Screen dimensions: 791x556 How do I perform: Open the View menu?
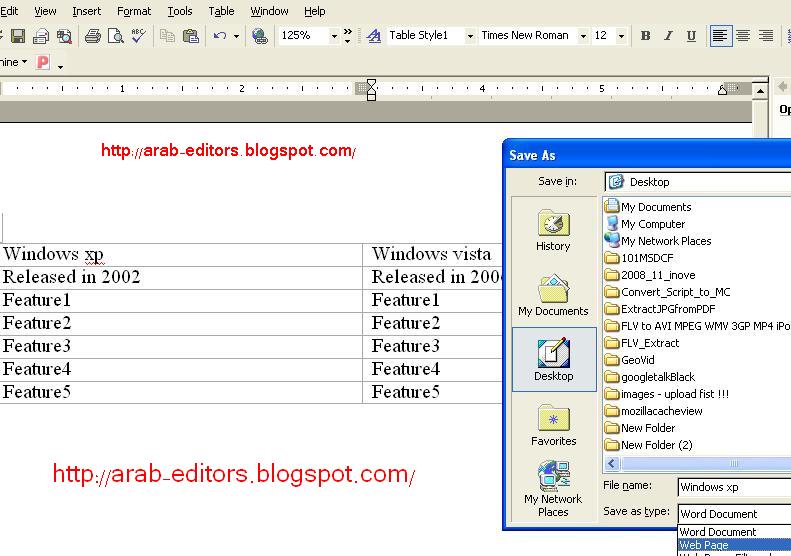45,11
